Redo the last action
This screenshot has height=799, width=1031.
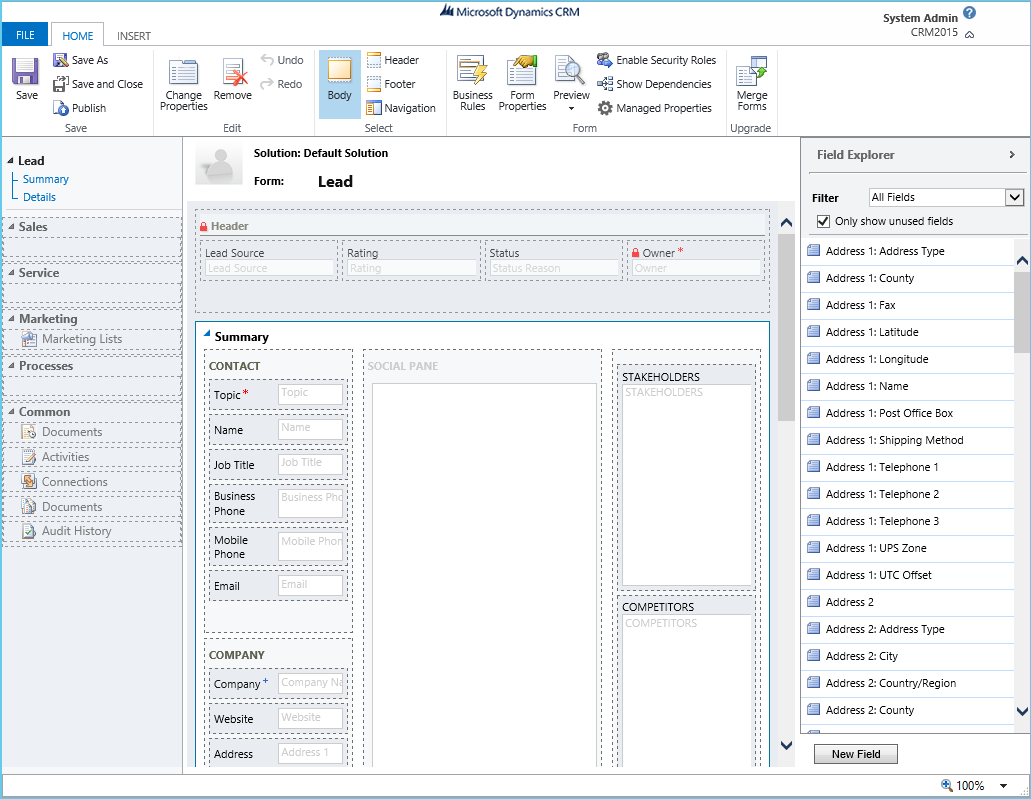(x=281, y=84)
